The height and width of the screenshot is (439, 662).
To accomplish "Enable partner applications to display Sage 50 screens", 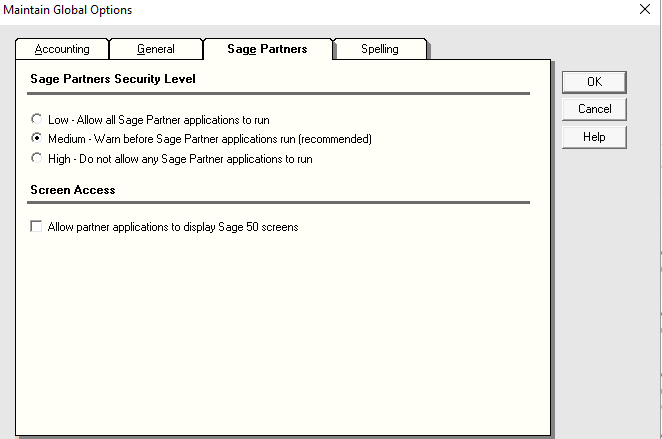I will pyautogui.click(x=36, y=226).
